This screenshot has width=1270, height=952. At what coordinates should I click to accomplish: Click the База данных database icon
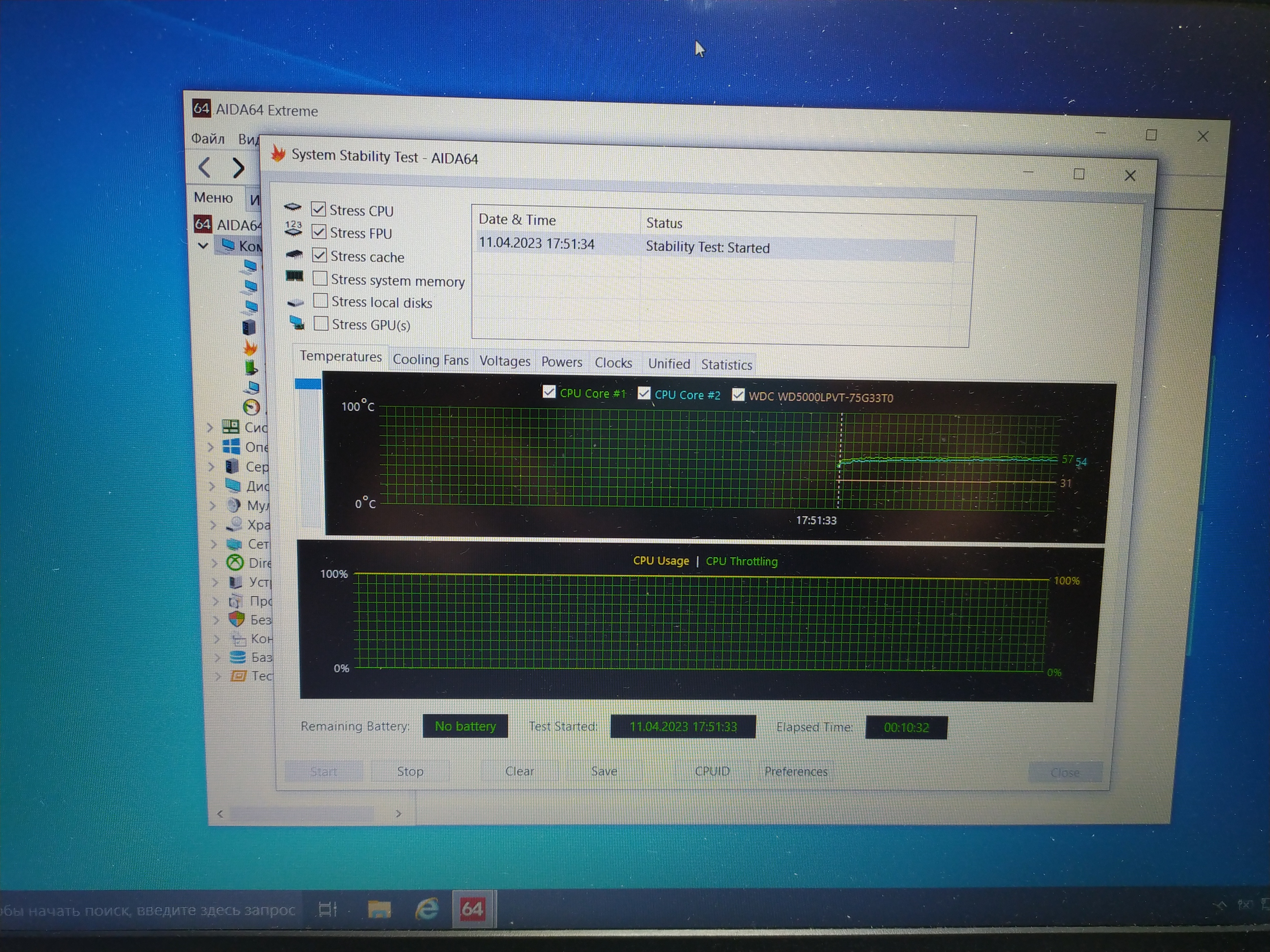click(238, 657)
